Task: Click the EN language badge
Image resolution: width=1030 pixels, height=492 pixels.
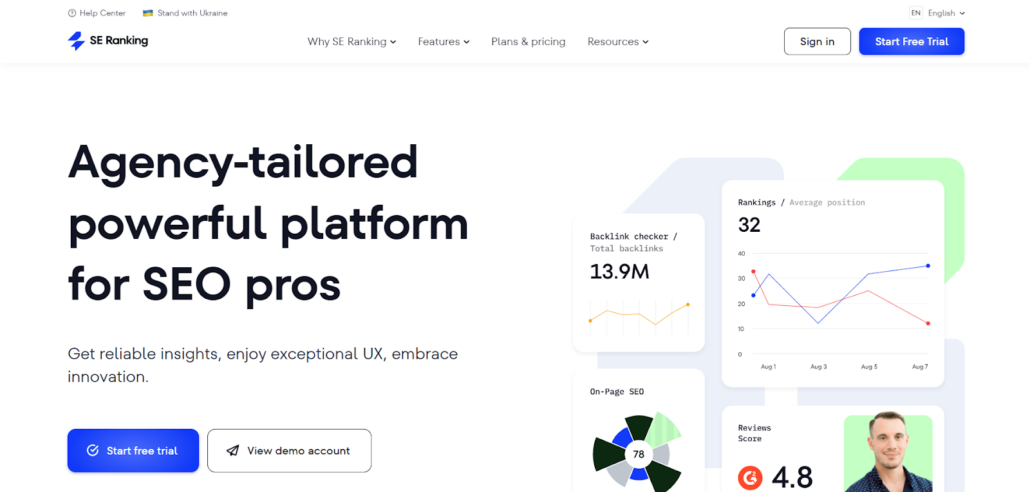Action: point(916,13)
